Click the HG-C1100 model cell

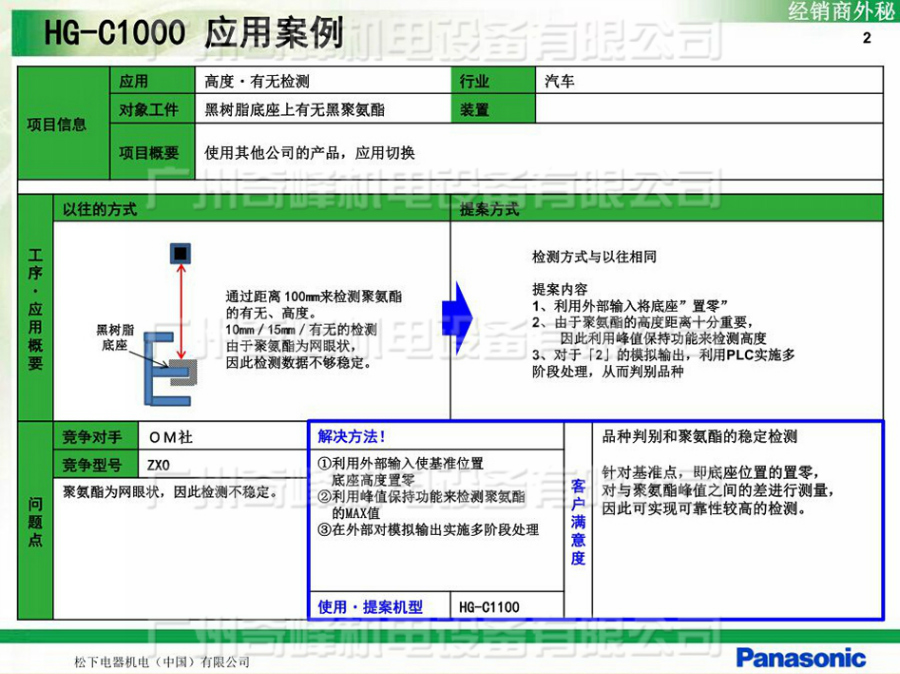tap(490, 606)
